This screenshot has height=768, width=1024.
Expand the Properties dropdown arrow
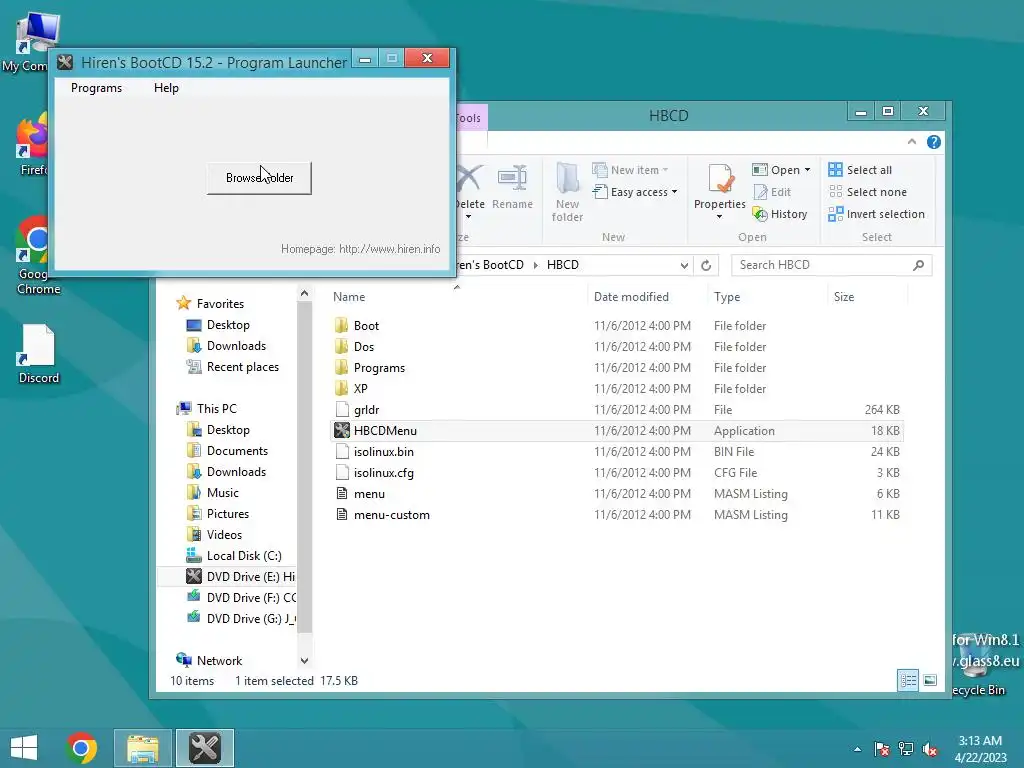coord(720,216)
